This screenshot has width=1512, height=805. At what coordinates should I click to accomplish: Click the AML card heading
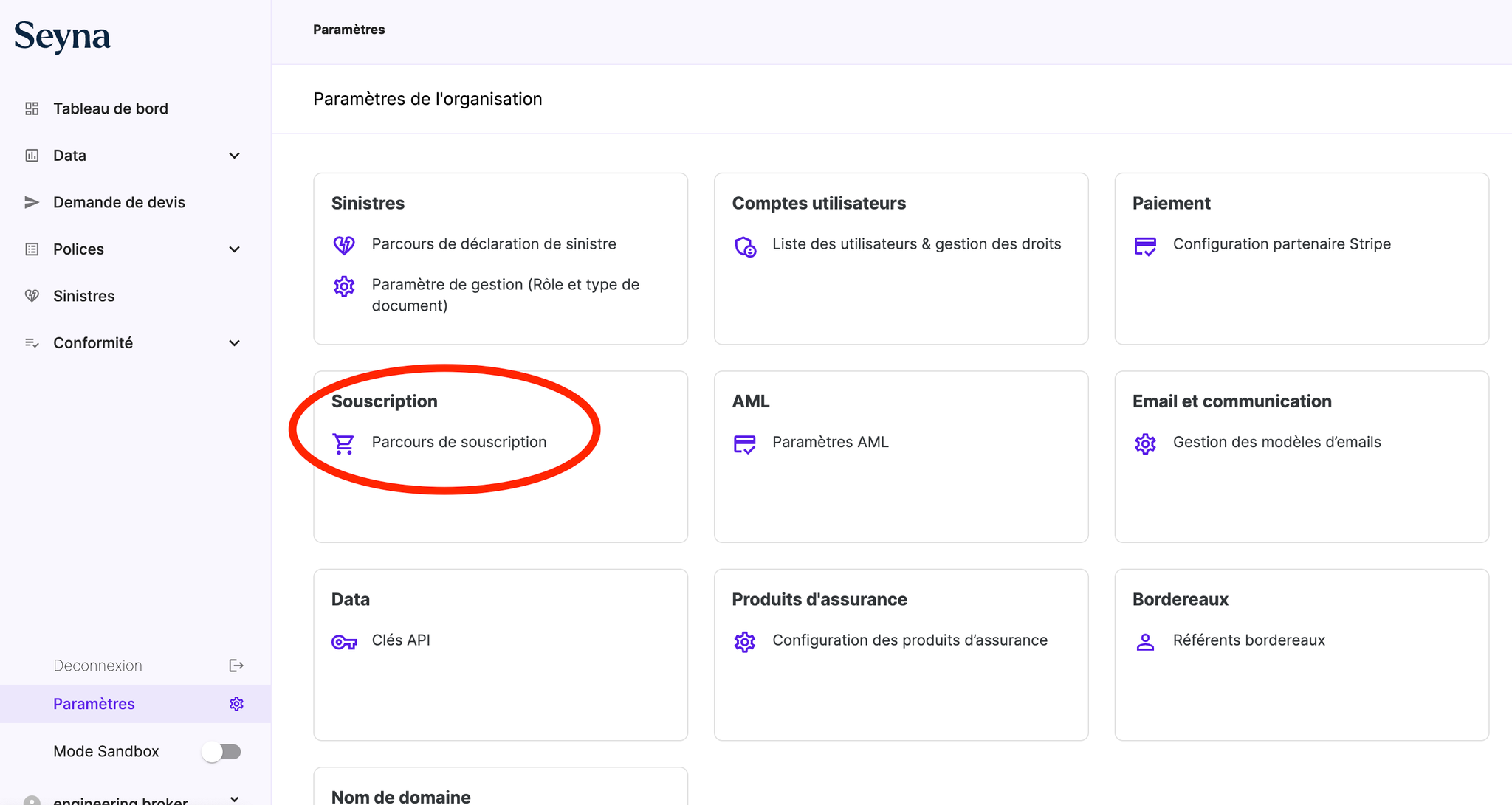751,401
